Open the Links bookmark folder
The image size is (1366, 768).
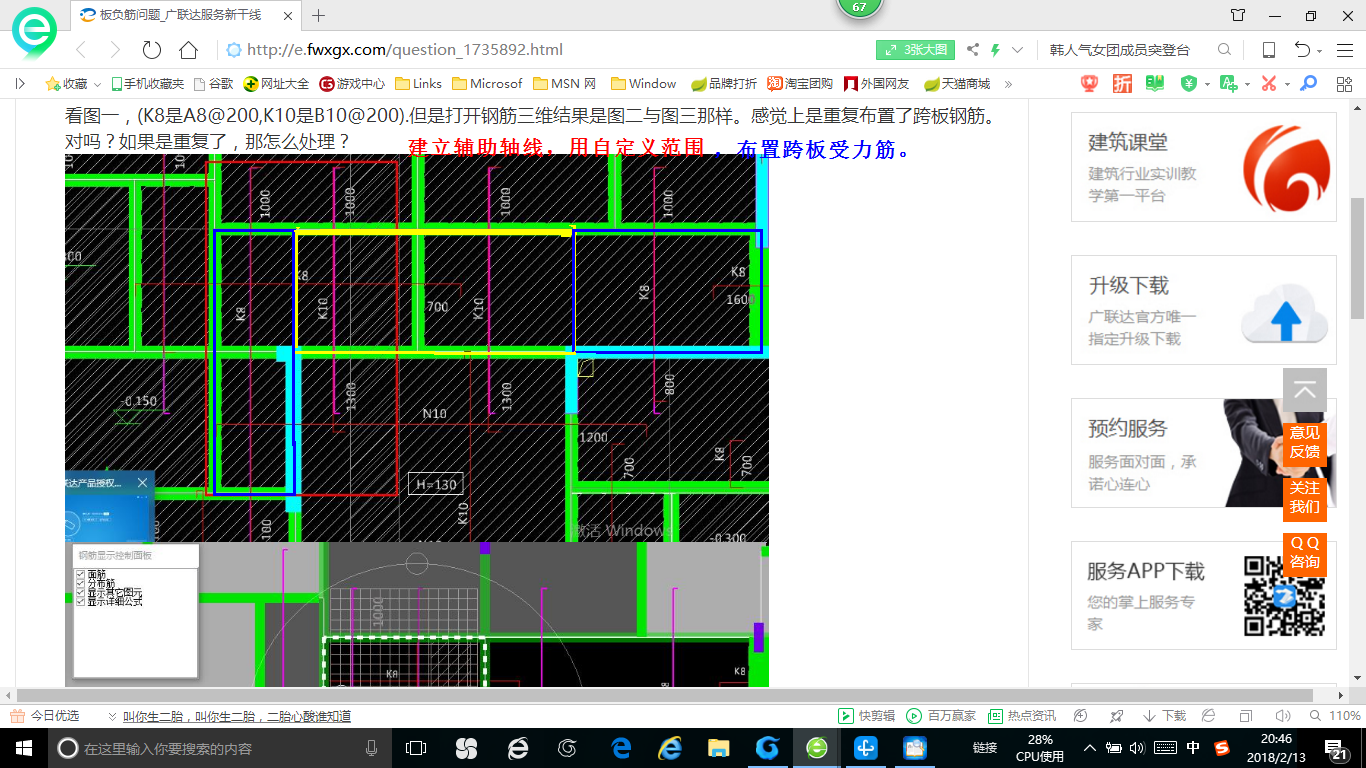click(419, 84)
